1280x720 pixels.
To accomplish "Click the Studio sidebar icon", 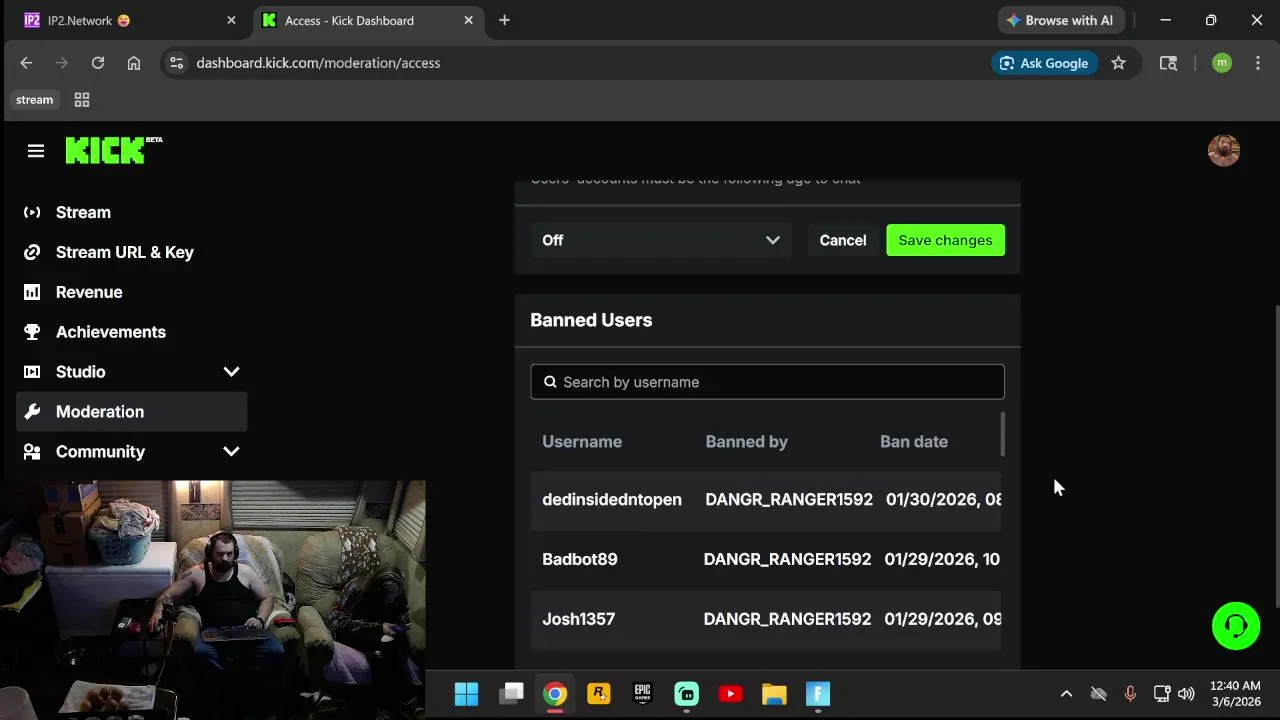I will [x=32, y=372].
